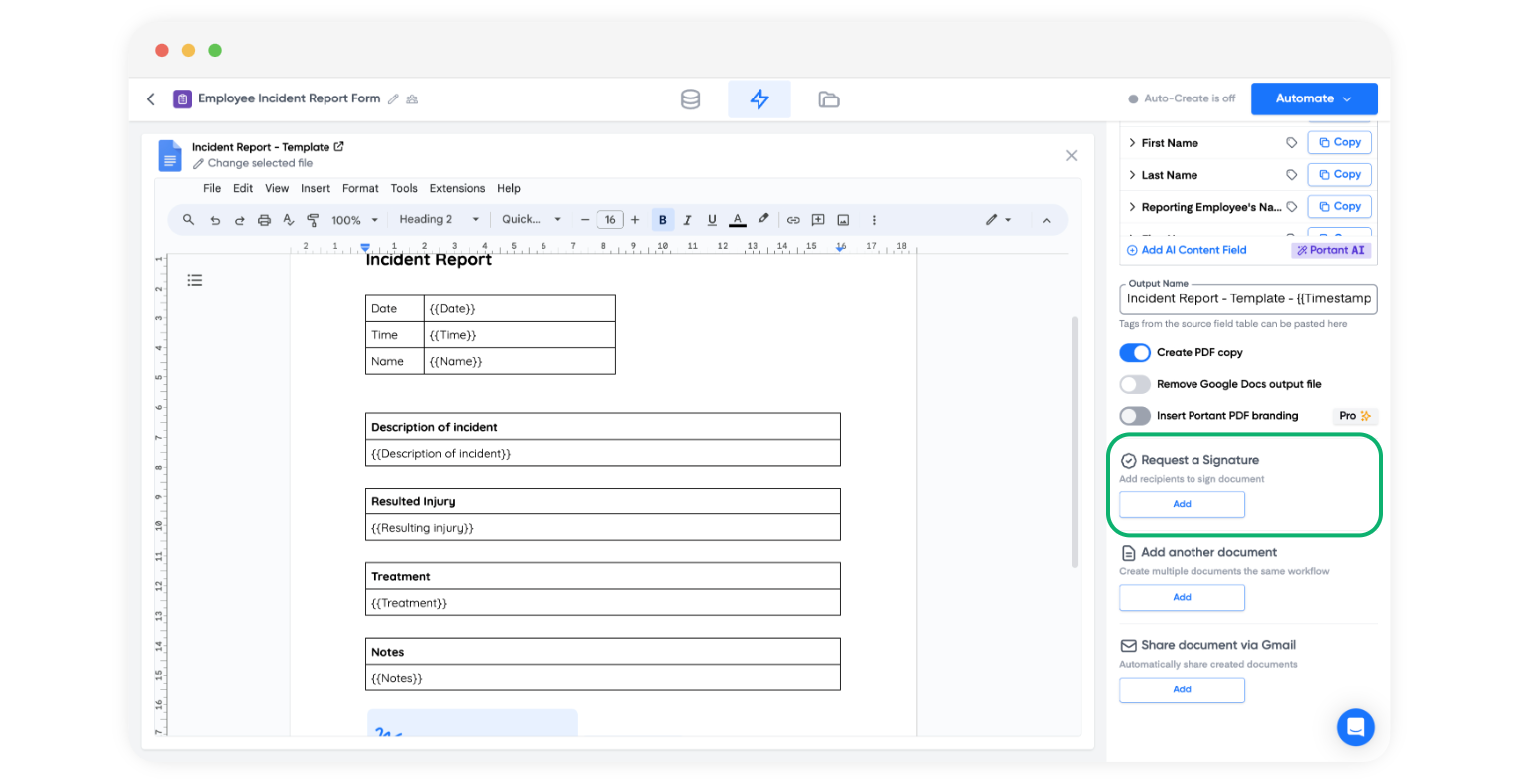Click the highlighter color pen icon
Screen dimensions: 1519x784
click(x=763, y=219)
